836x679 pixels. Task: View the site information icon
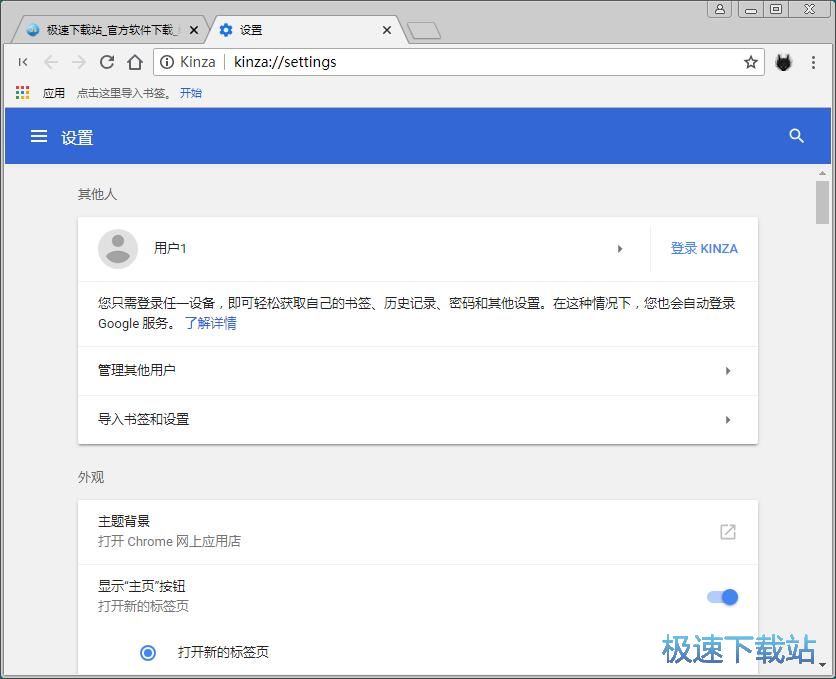(x=167, y=62)
